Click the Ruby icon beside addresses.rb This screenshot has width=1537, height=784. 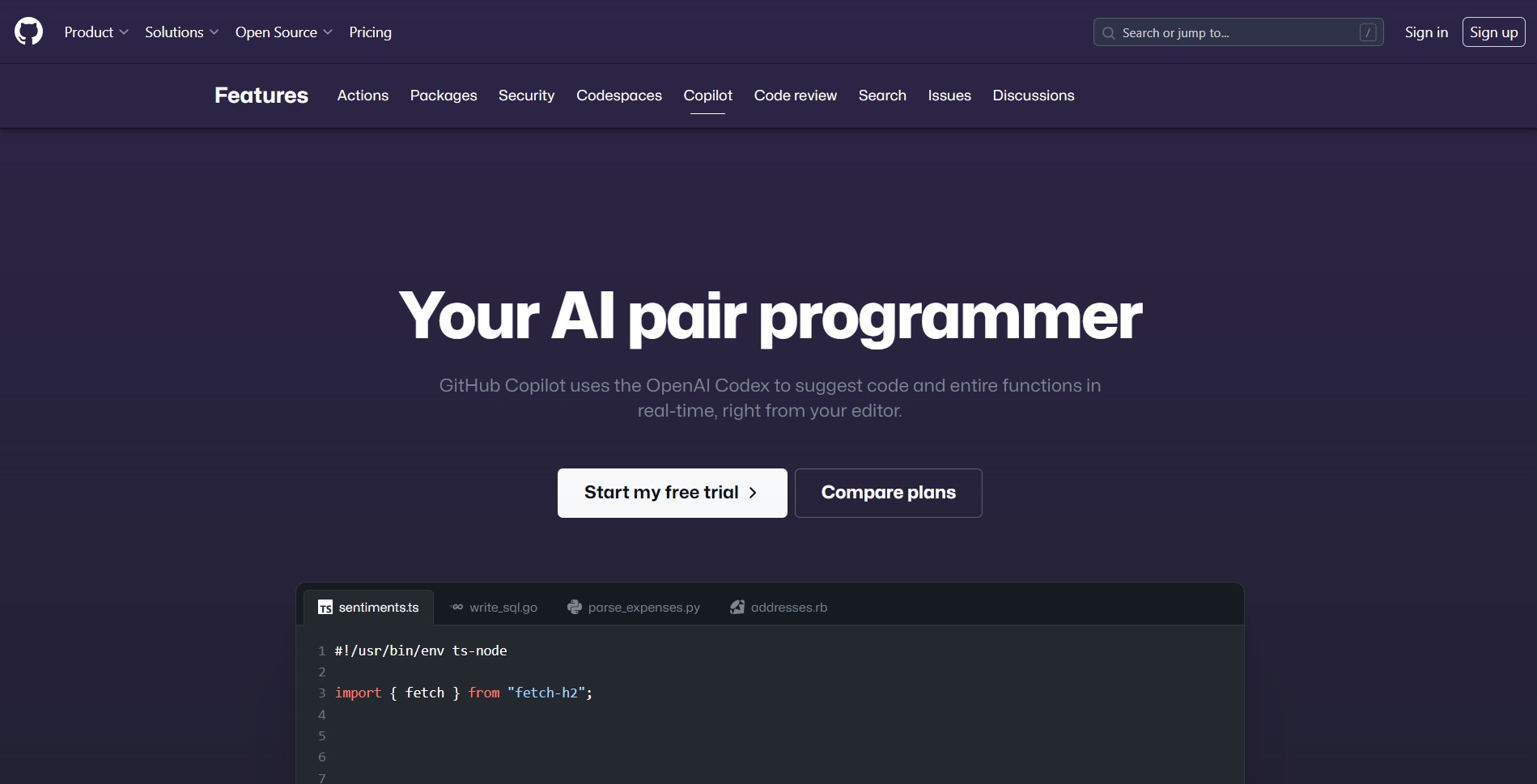pyautogui.click(x=737, y=607)
